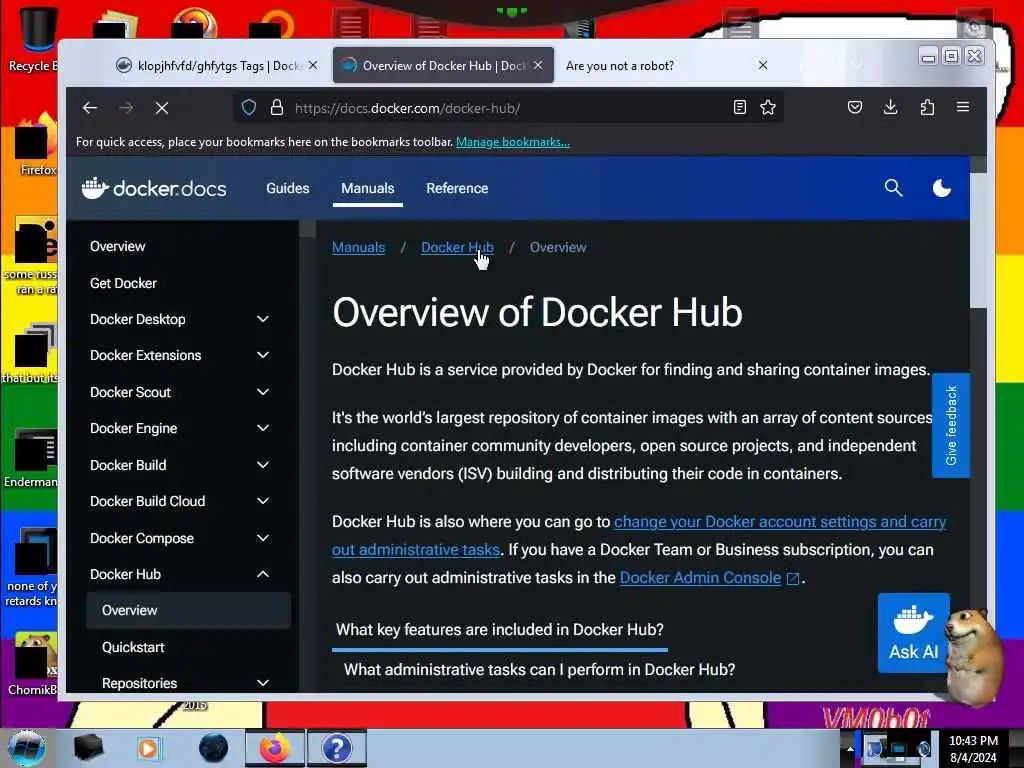Bookmark this page with the star icon

pos(768,107)
